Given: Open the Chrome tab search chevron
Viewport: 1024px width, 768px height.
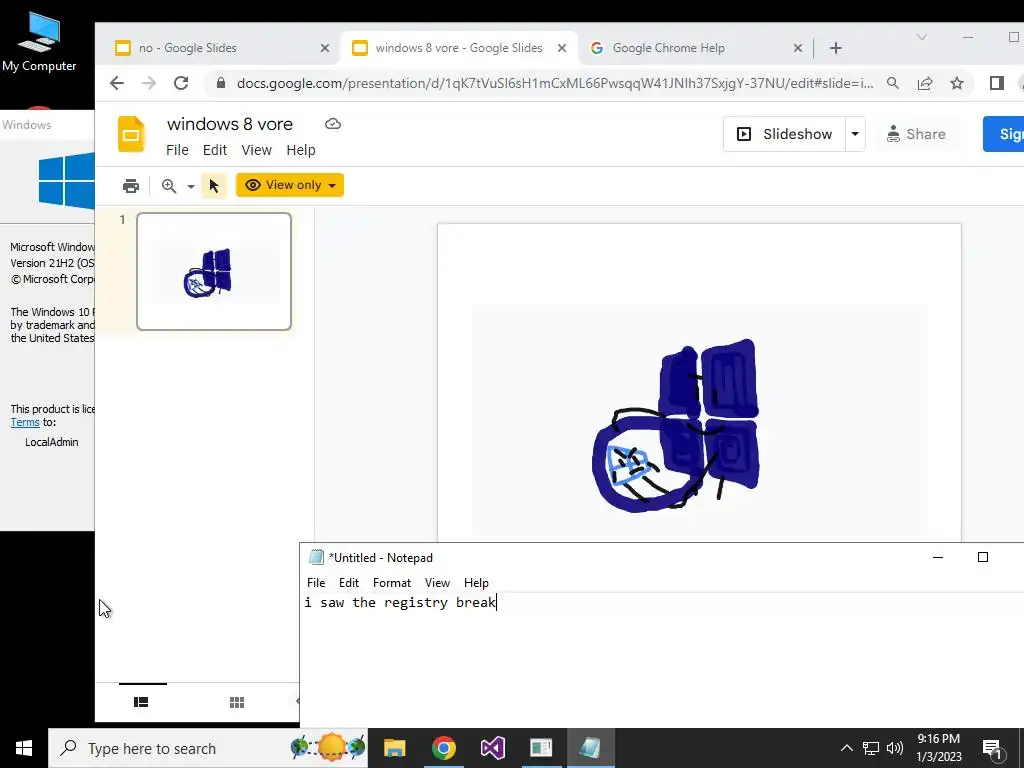Looking at the screenshot, I should tap(921, 37).
